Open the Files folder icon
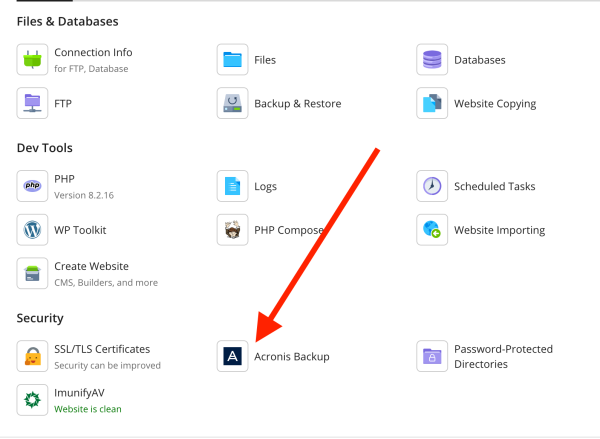Image resolution: width=600 pixels, height=439 pixels. pyautogui.click(x=233, y=59)
